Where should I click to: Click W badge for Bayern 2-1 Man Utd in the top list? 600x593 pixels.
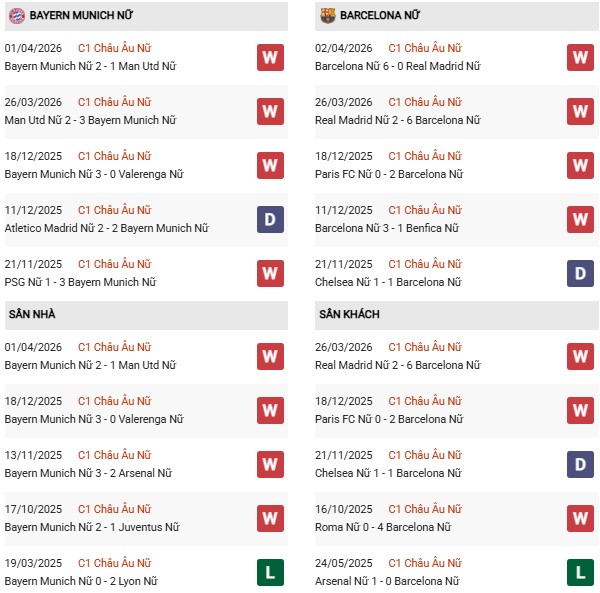coord(269,57)
